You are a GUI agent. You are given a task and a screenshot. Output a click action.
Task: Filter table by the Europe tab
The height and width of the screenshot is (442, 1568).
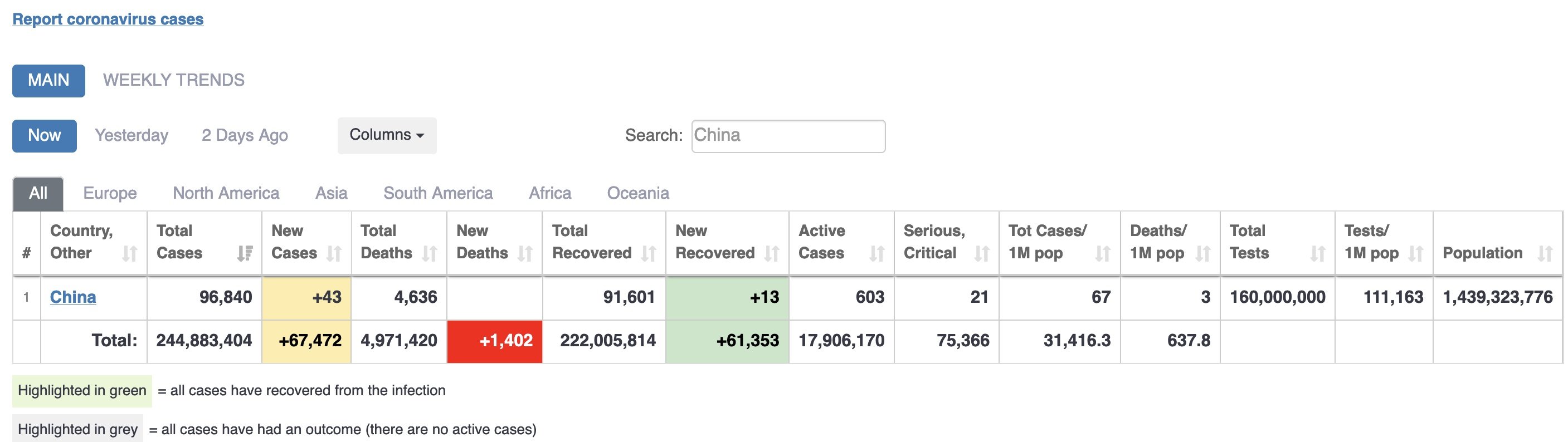[110, 193]
